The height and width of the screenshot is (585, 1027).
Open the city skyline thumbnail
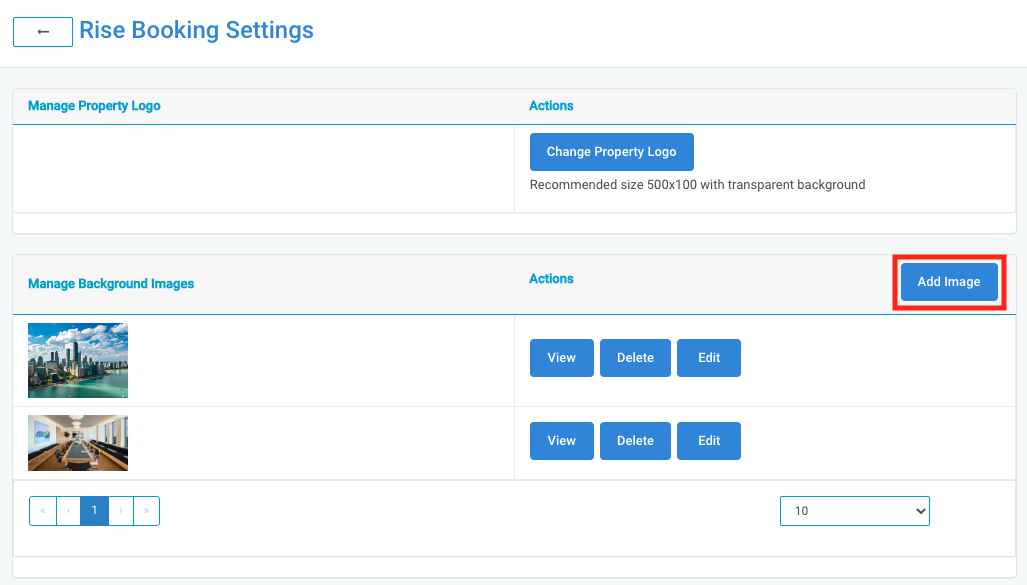coord(78,360)
